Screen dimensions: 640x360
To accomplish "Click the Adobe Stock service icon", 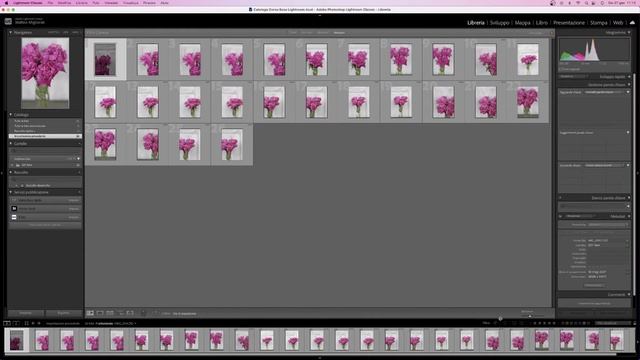I will [x=14, y=209].
